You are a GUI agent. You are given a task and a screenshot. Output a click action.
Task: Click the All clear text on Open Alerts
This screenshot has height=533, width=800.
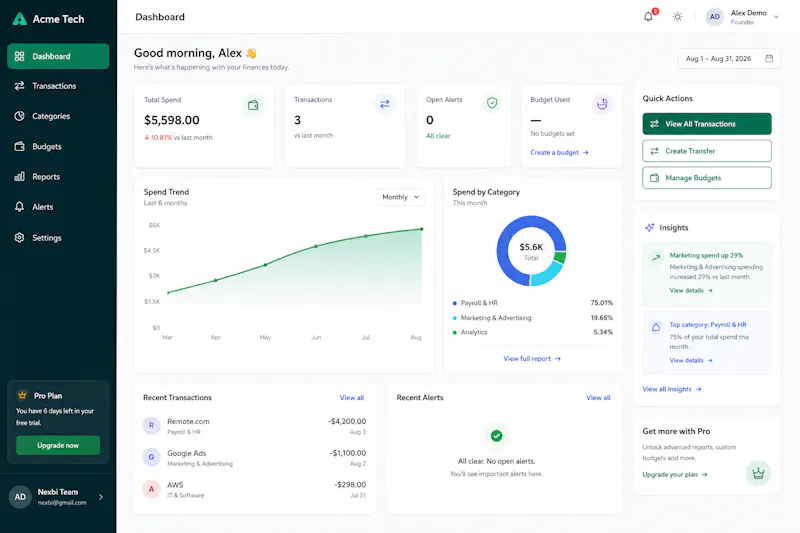click(438, 136)
